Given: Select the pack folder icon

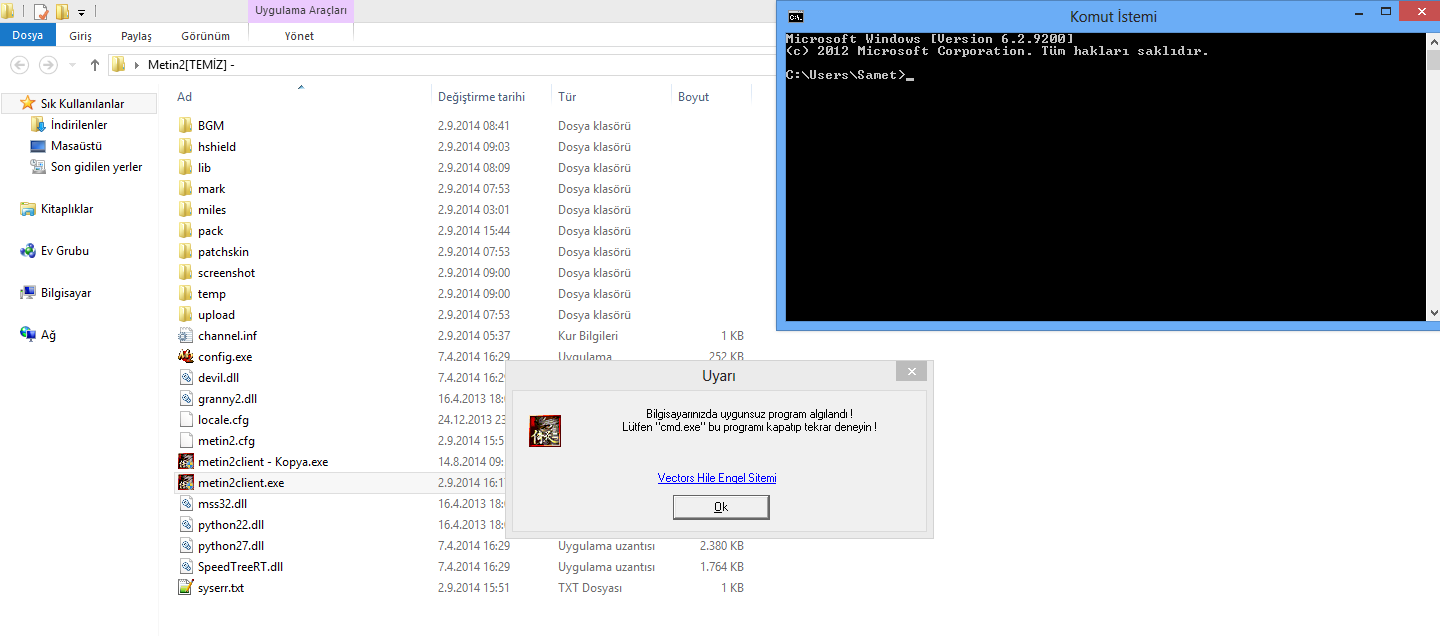Looking at the screenshot, I should [x=185, y=230].
